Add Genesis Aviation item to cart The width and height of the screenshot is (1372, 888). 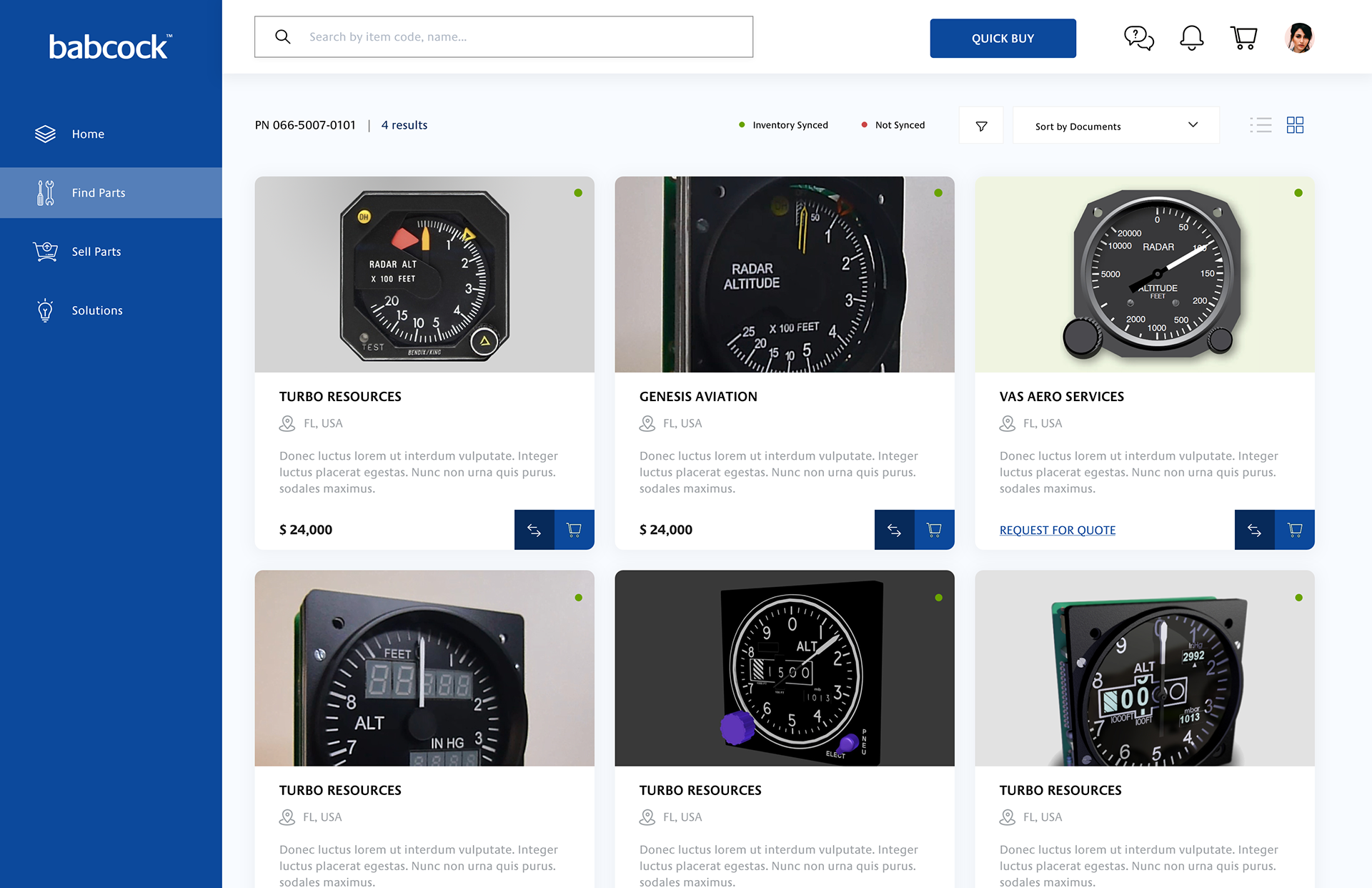[x=934, y=530]
